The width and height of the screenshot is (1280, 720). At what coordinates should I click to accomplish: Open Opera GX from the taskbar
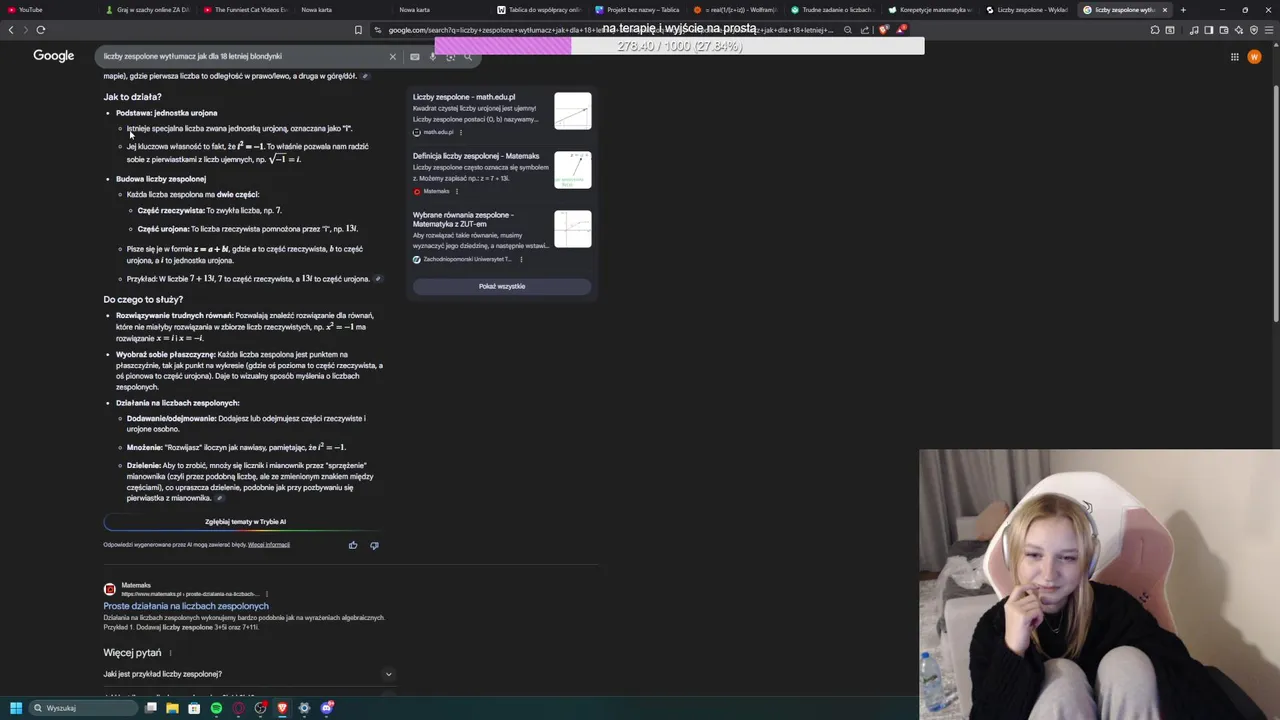pyautogui.click(x=238, y=708)
